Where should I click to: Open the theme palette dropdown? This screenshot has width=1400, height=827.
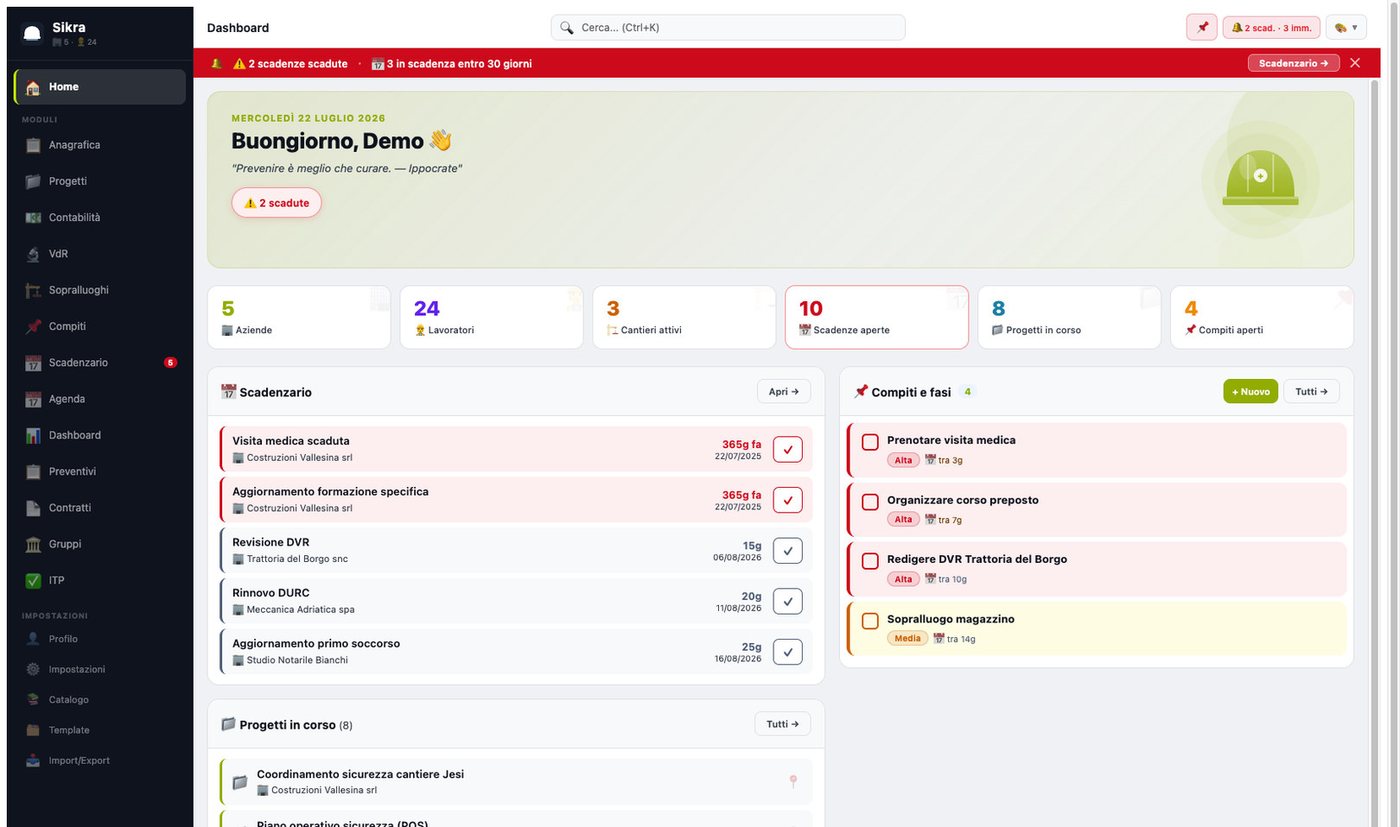(x=1346, y=27)
